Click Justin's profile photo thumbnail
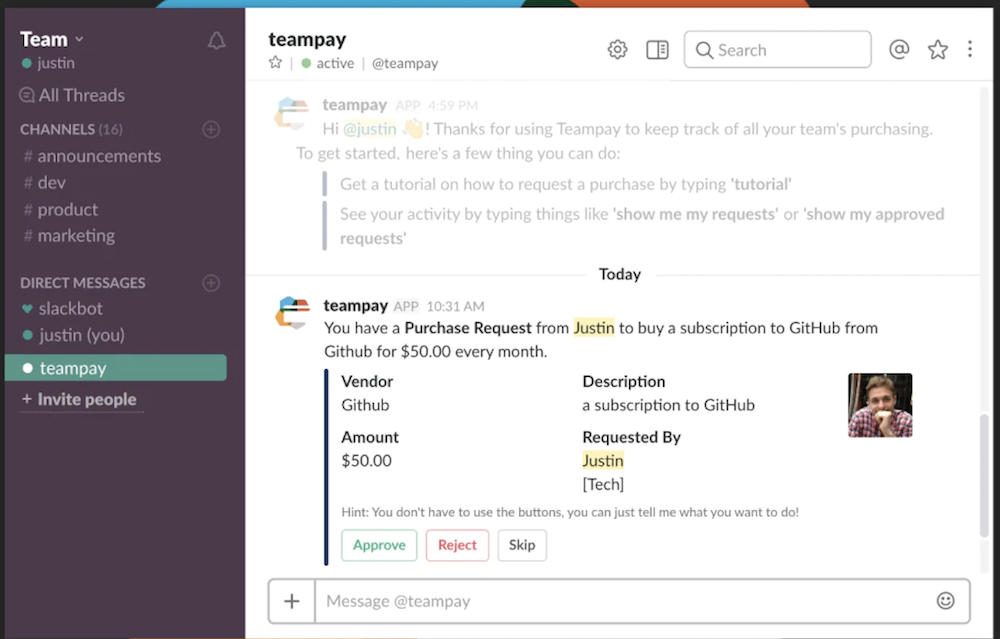Screen dimensions: 1000x639 click(880, 405)
